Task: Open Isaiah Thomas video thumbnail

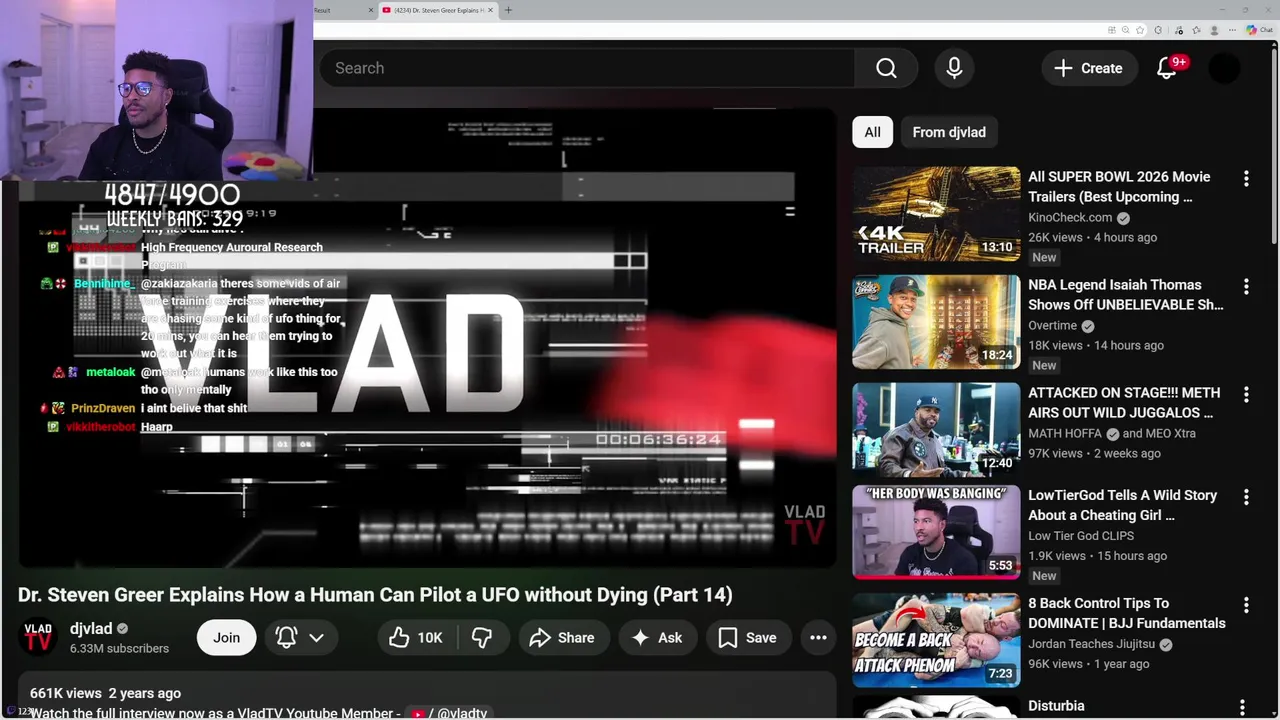Action: coord(936,321)
